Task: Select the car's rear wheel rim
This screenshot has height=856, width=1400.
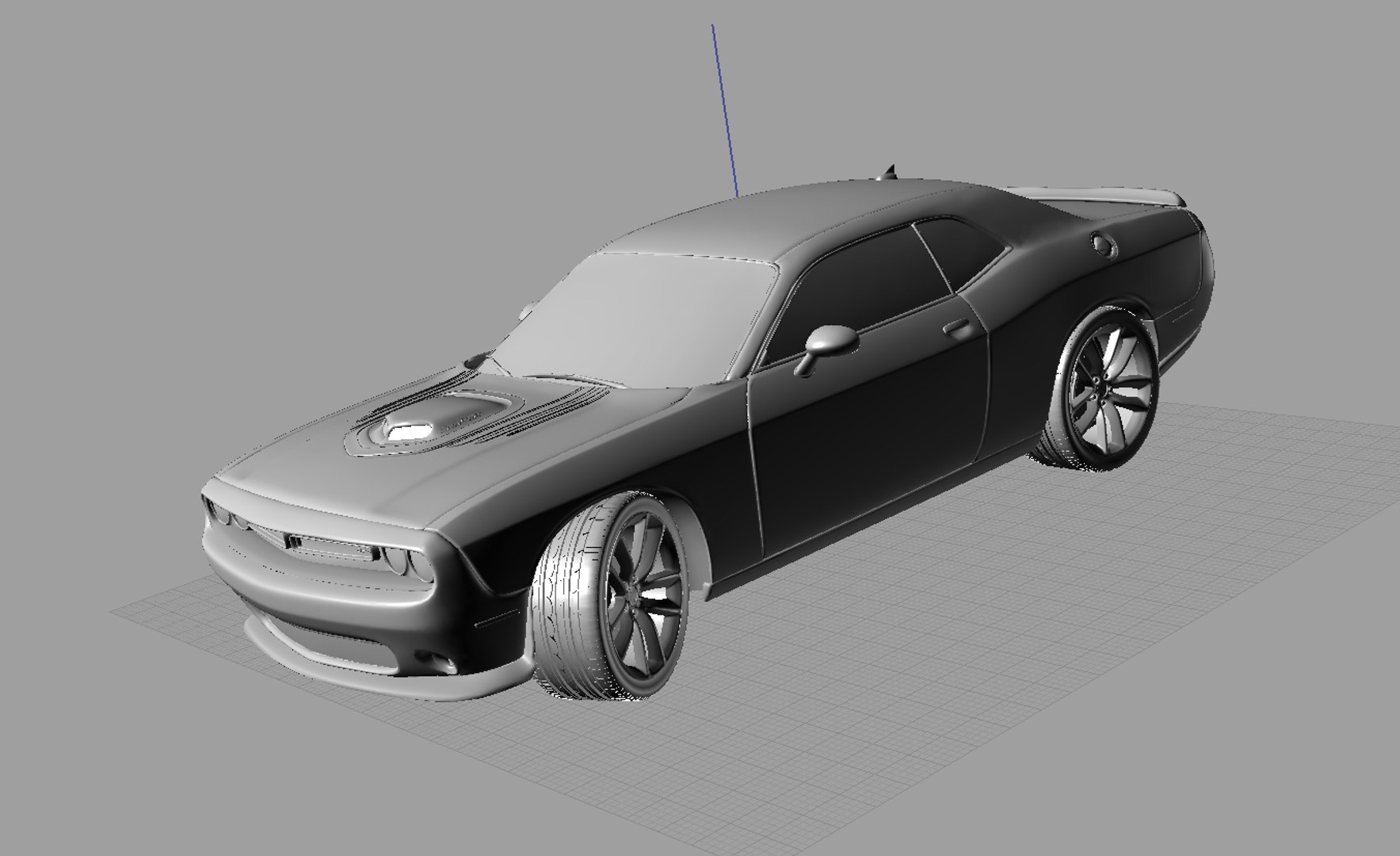Action: [x=1112, y=388]
